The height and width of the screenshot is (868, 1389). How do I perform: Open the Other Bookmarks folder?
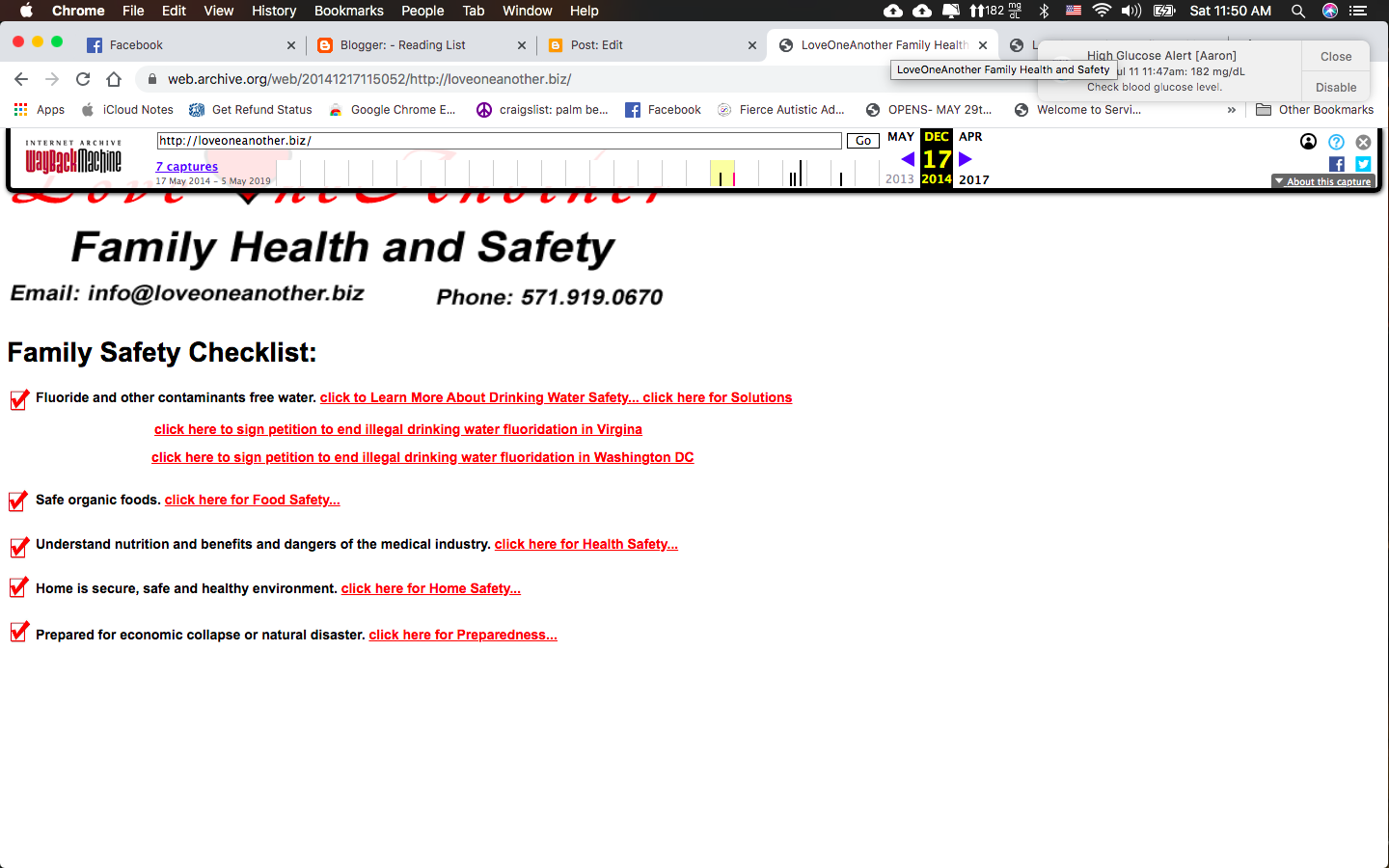click(1315, 110)
